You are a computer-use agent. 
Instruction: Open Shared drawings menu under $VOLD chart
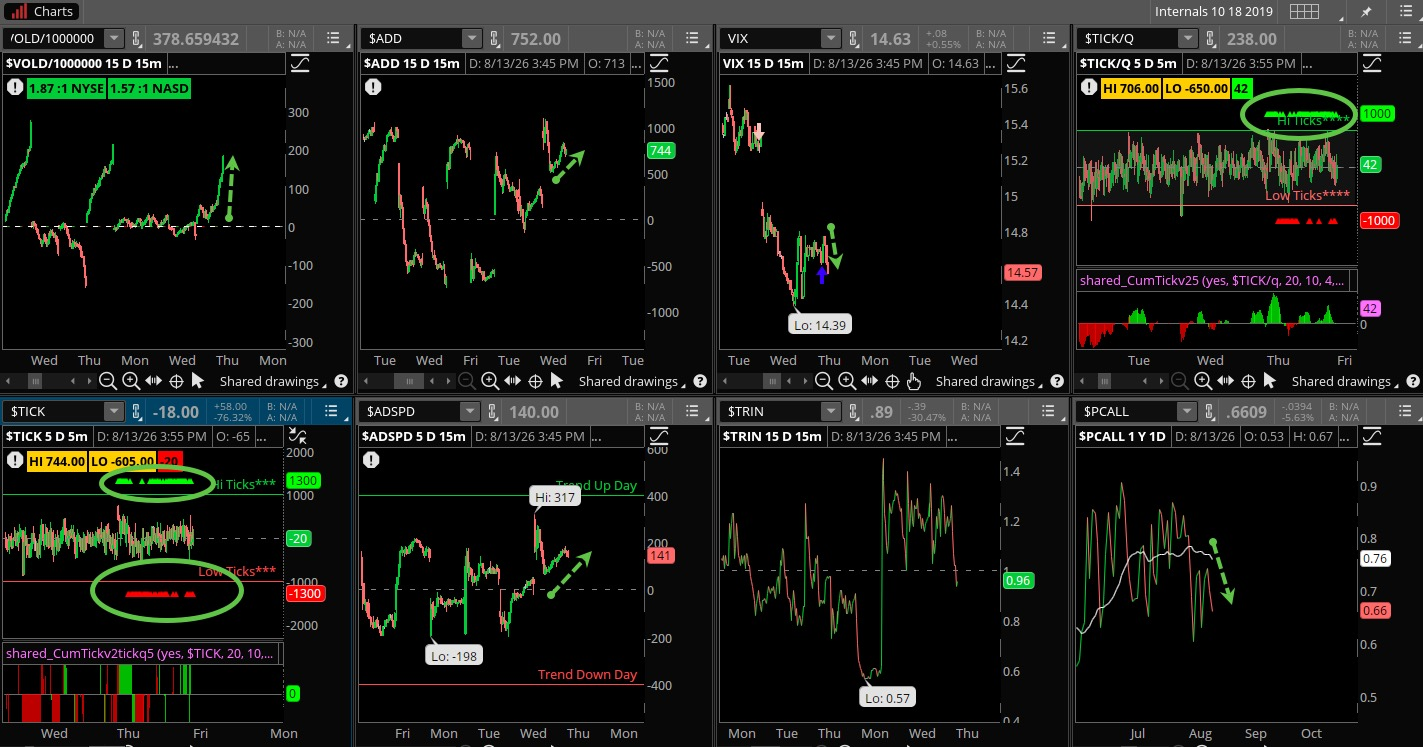(x=275, y=381)
